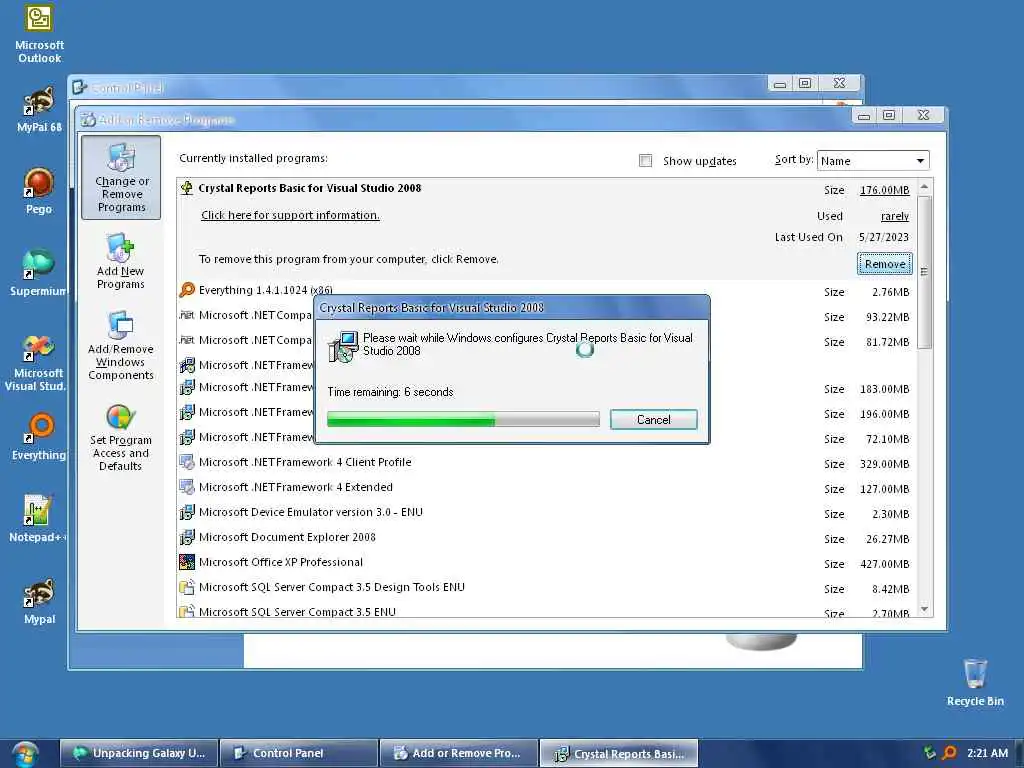1024x768 pixels.
Task: Click the Everything 1.4.1.1024 list icon
Action: 187,290
